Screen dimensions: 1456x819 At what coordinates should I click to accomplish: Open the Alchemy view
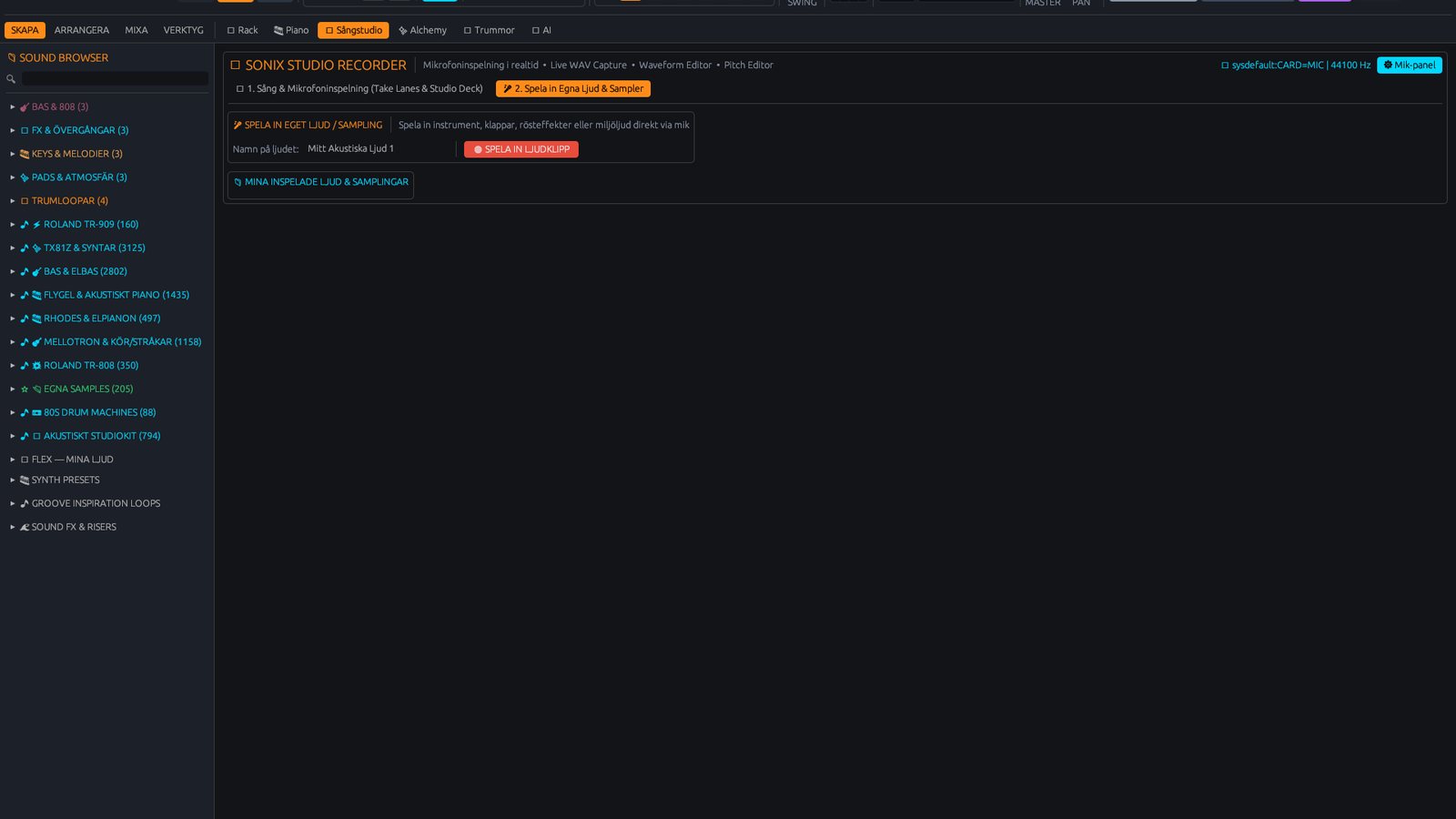[x=422, y=30]
